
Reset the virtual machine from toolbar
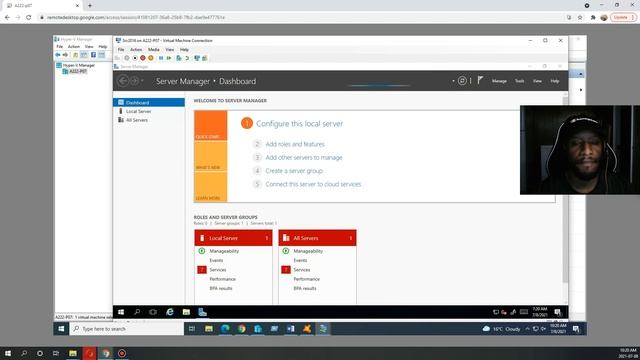(169, 58)
